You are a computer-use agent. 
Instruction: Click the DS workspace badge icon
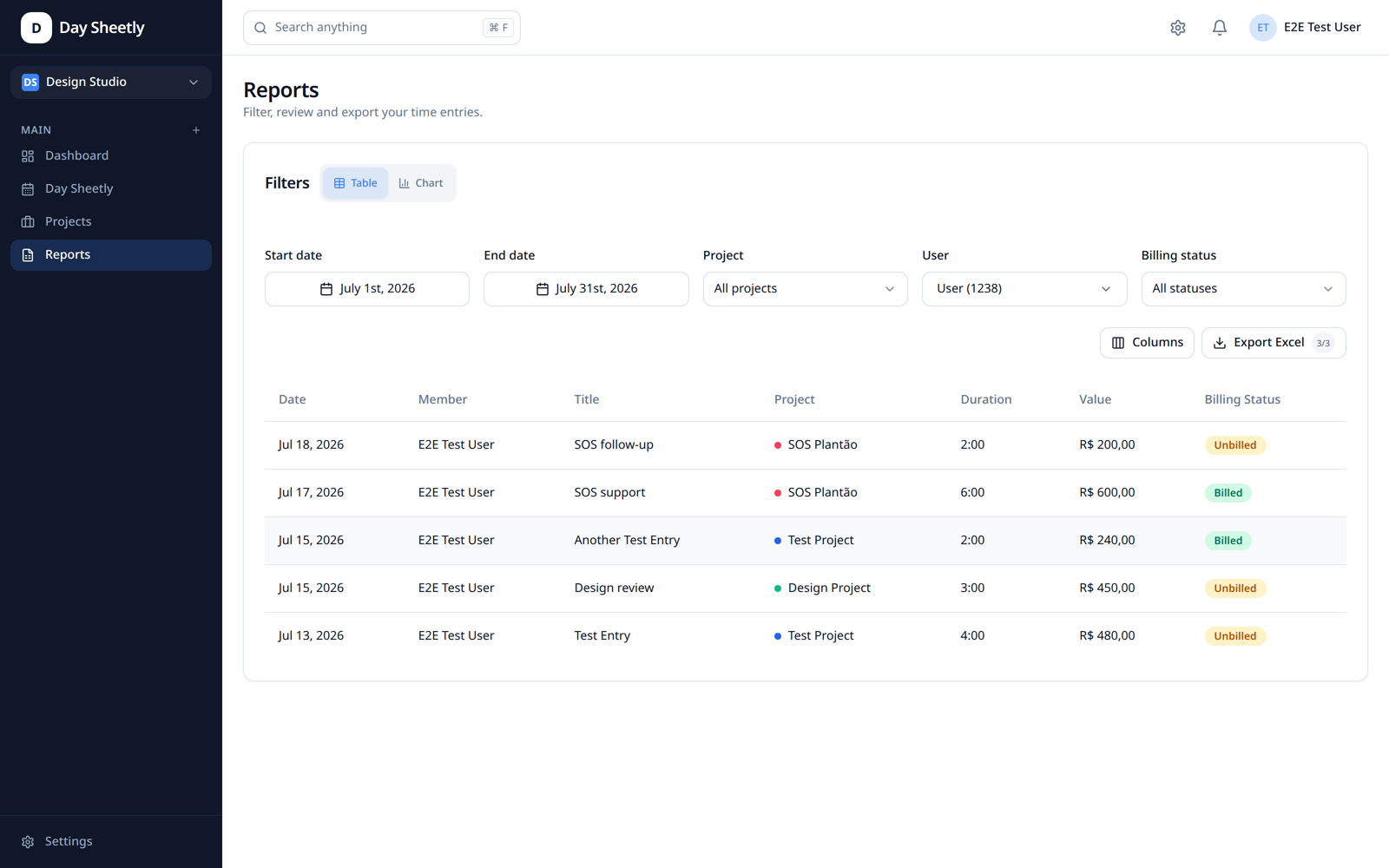pyautogui.click(x=30, y=82)
